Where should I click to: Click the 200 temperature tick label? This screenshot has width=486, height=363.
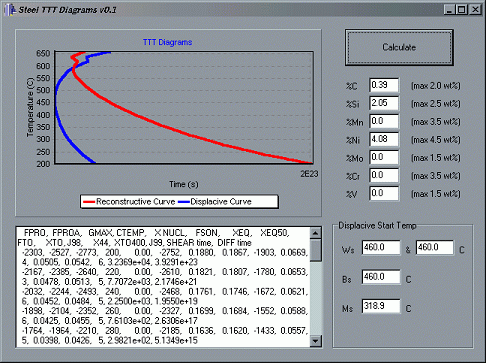pos(43,164)
